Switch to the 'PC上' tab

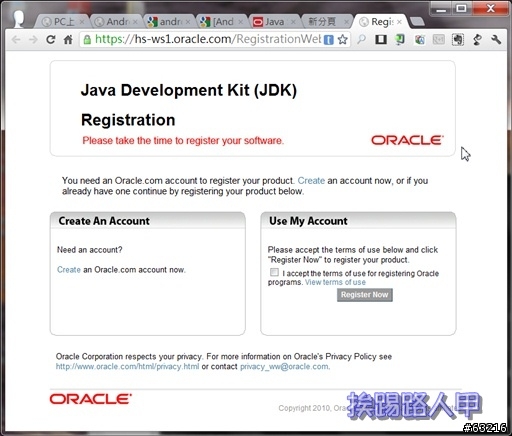tap(63, 22)
